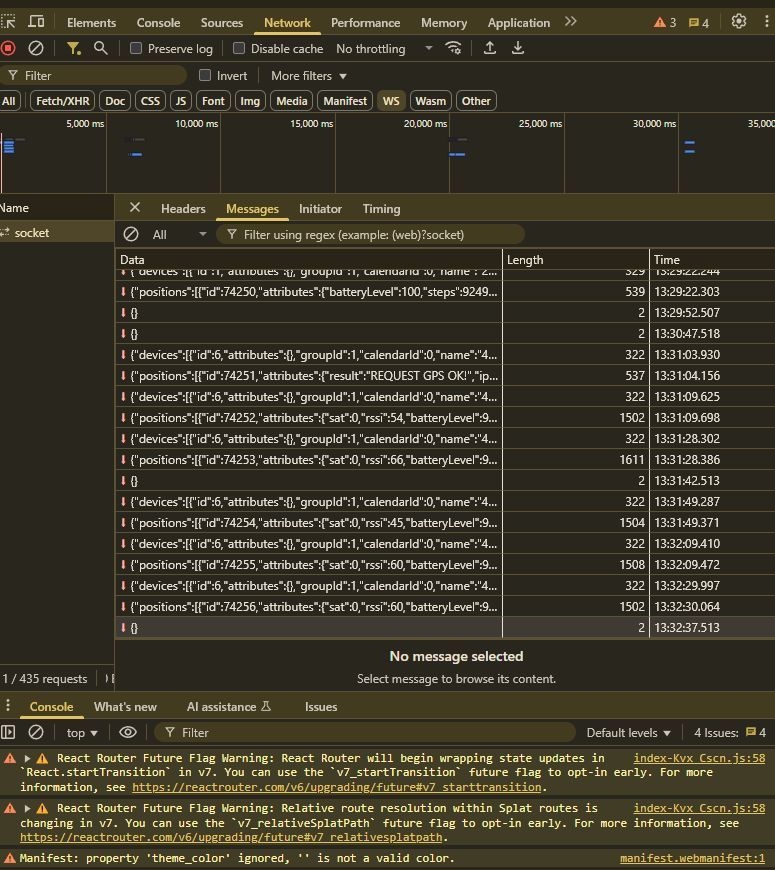Switch to the Headers tab
This screenshot has width=775, height=870.
point(183,209)
